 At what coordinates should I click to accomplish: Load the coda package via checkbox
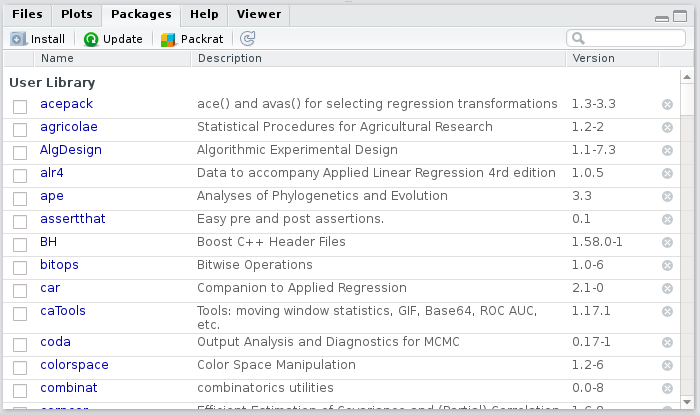point(20,343)
